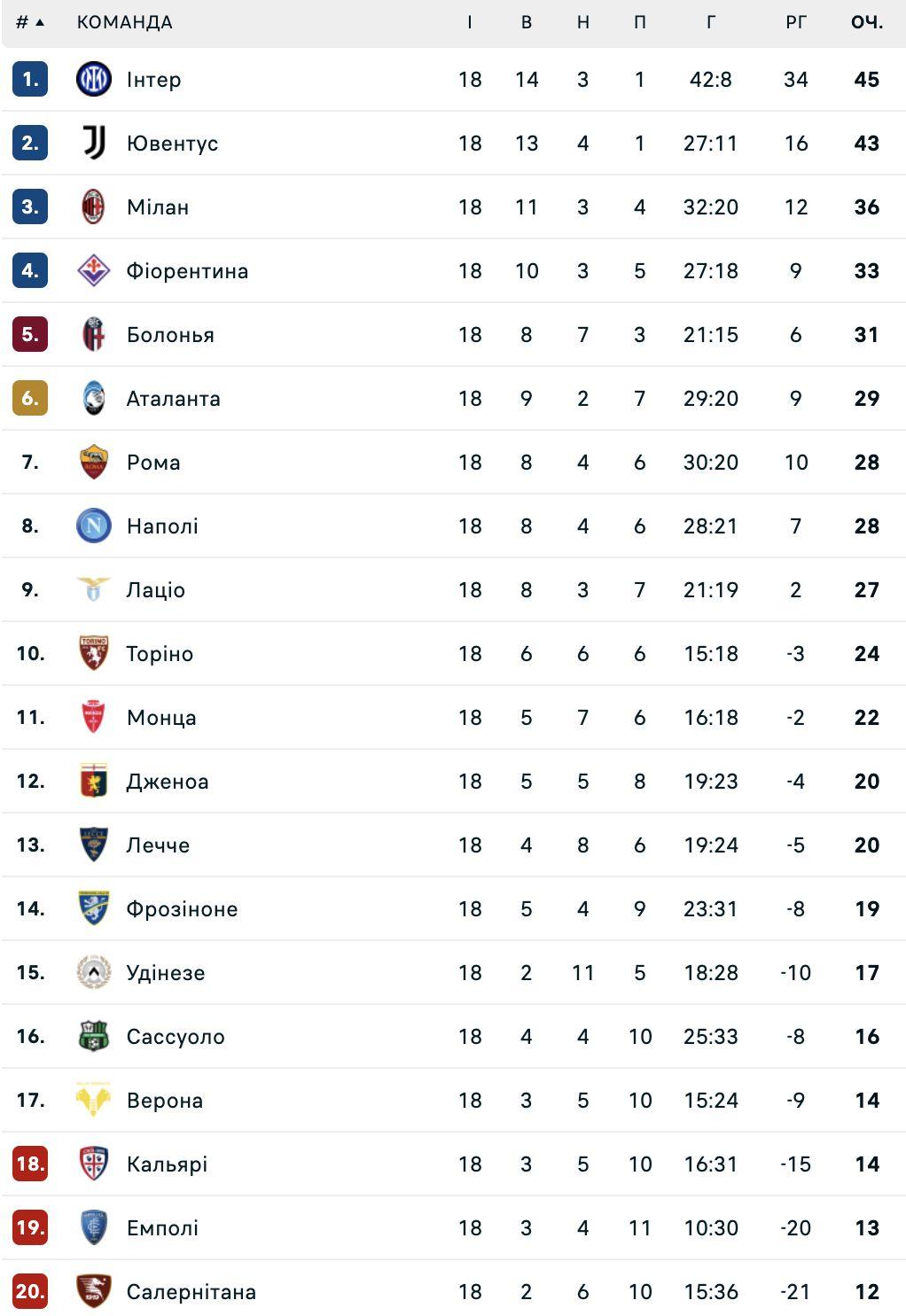
Task: Click the Milan club crest
Action: click(93, 207)
